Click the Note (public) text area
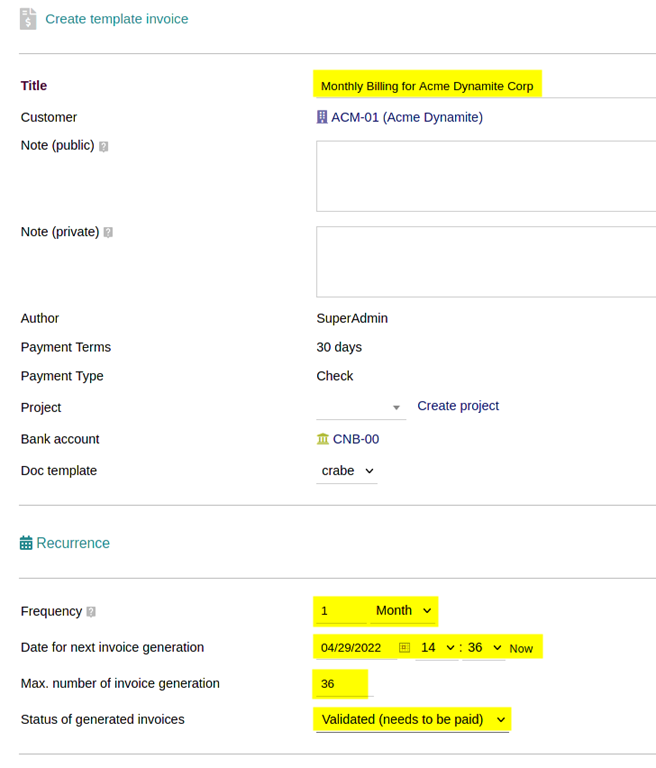Viewport: 656px width, 768px height. [x=486, y=176]
